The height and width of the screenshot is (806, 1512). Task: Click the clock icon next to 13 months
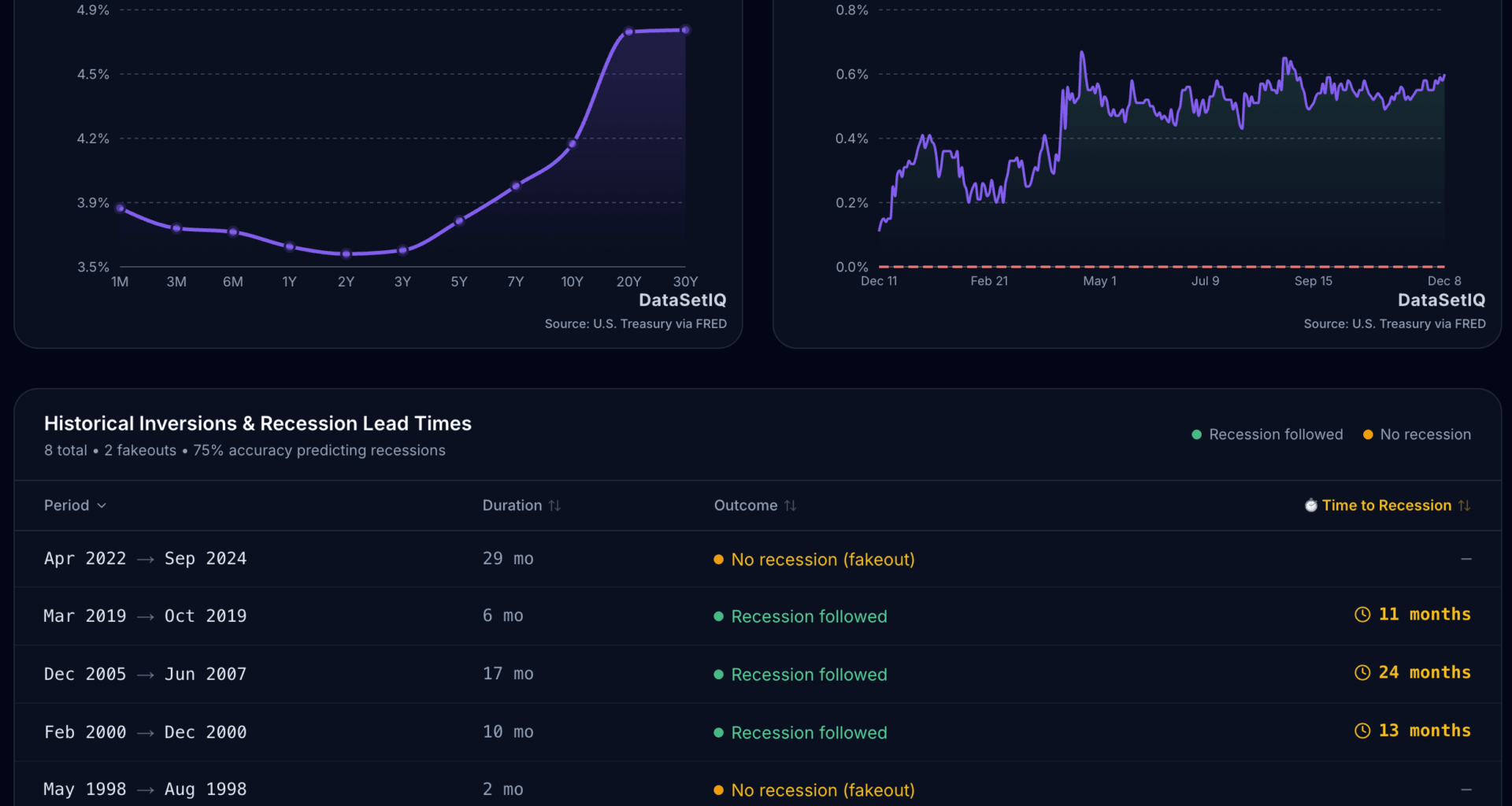click(x=1362, y=731)
